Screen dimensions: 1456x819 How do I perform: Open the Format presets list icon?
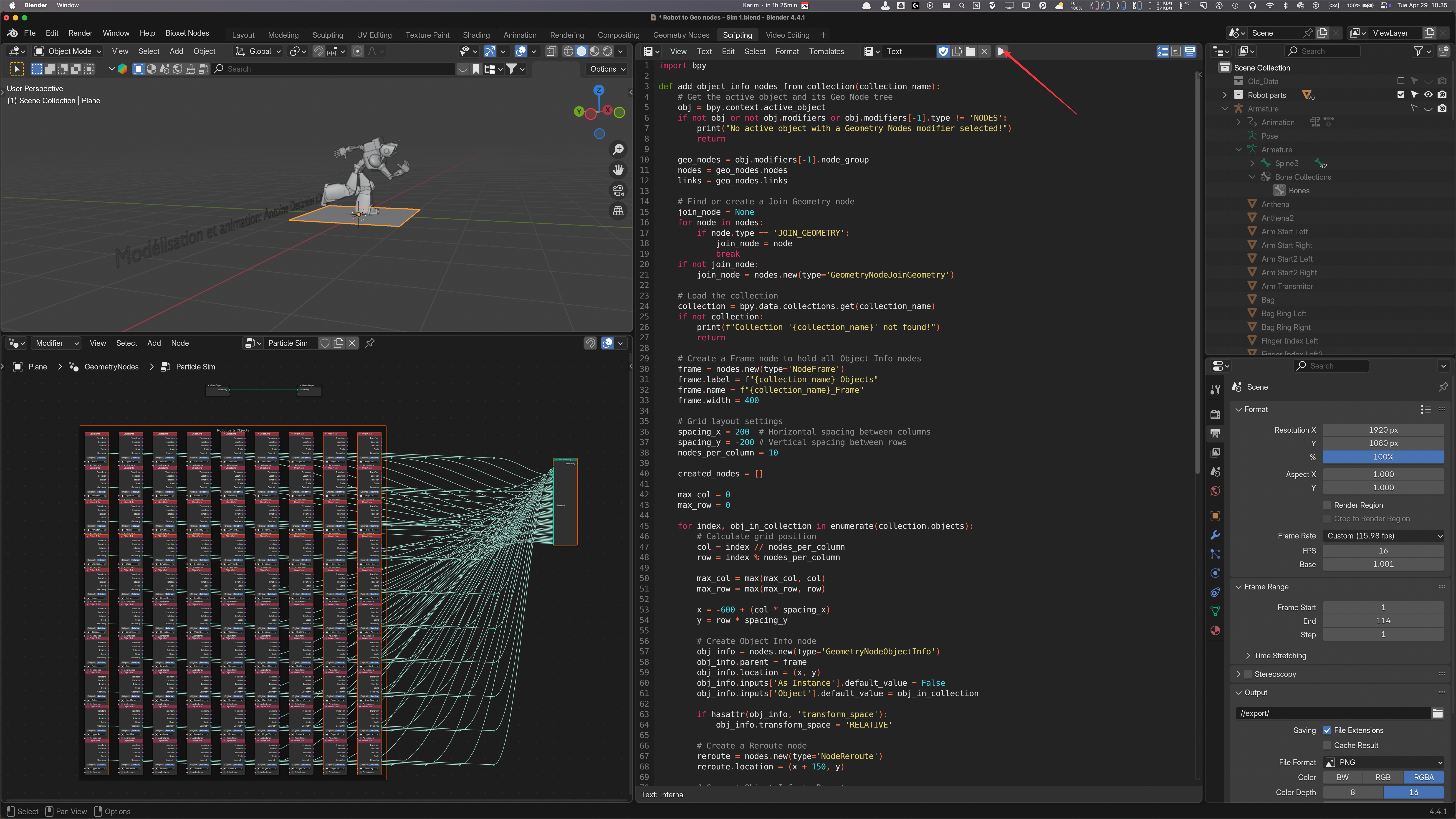pos(1426,409)
